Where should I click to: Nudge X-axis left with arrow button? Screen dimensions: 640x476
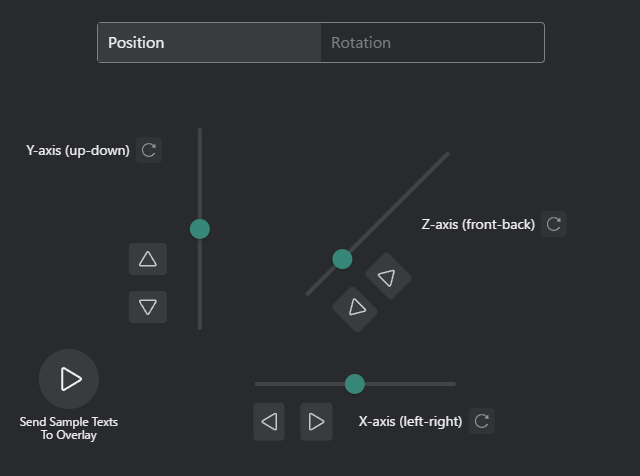[x=269, y=421]
